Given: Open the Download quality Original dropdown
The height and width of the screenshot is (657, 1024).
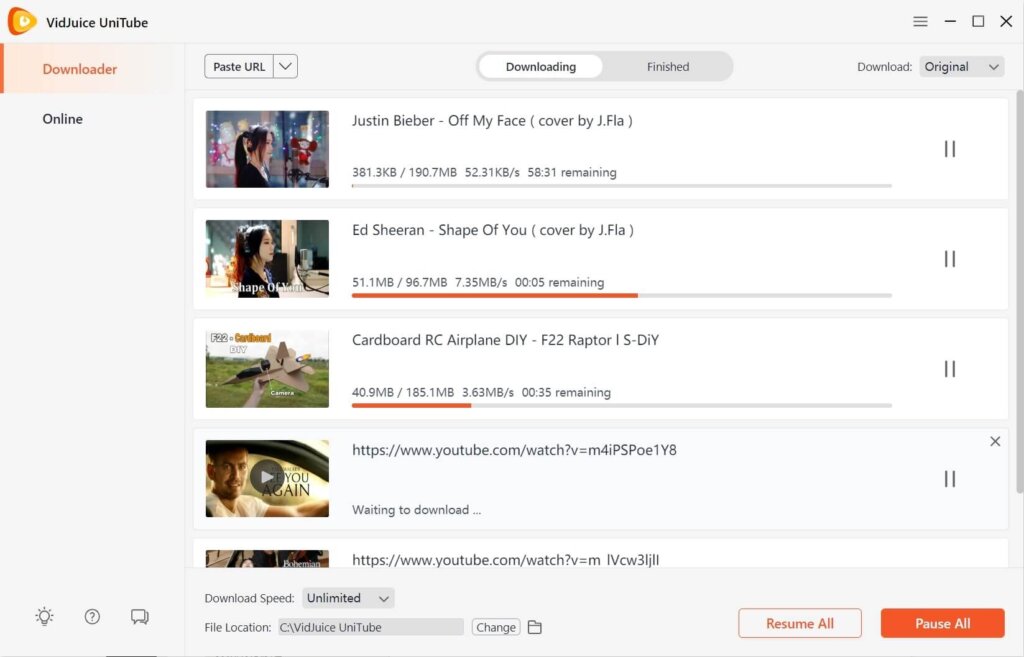Looking at the screenshot, I should (961, 67).
